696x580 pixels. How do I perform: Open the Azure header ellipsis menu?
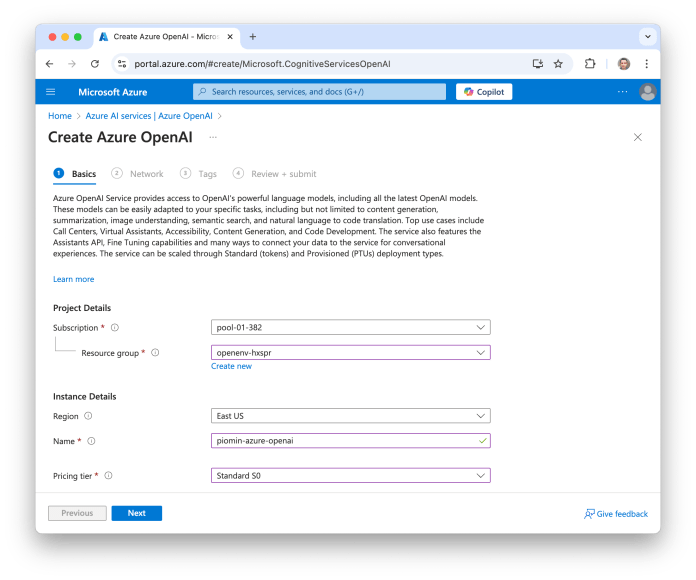622,92
